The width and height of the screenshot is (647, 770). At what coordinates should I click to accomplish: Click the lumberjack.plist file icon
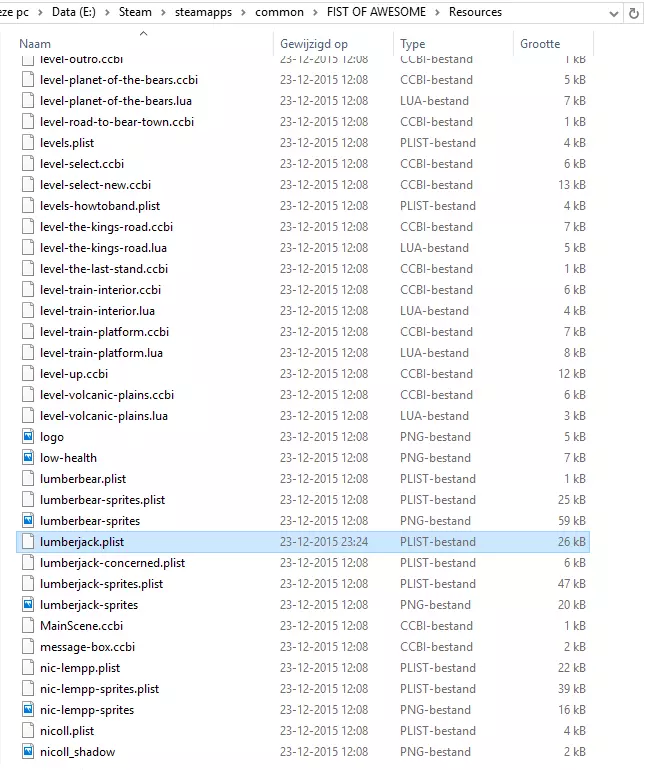tap(28, 542)
